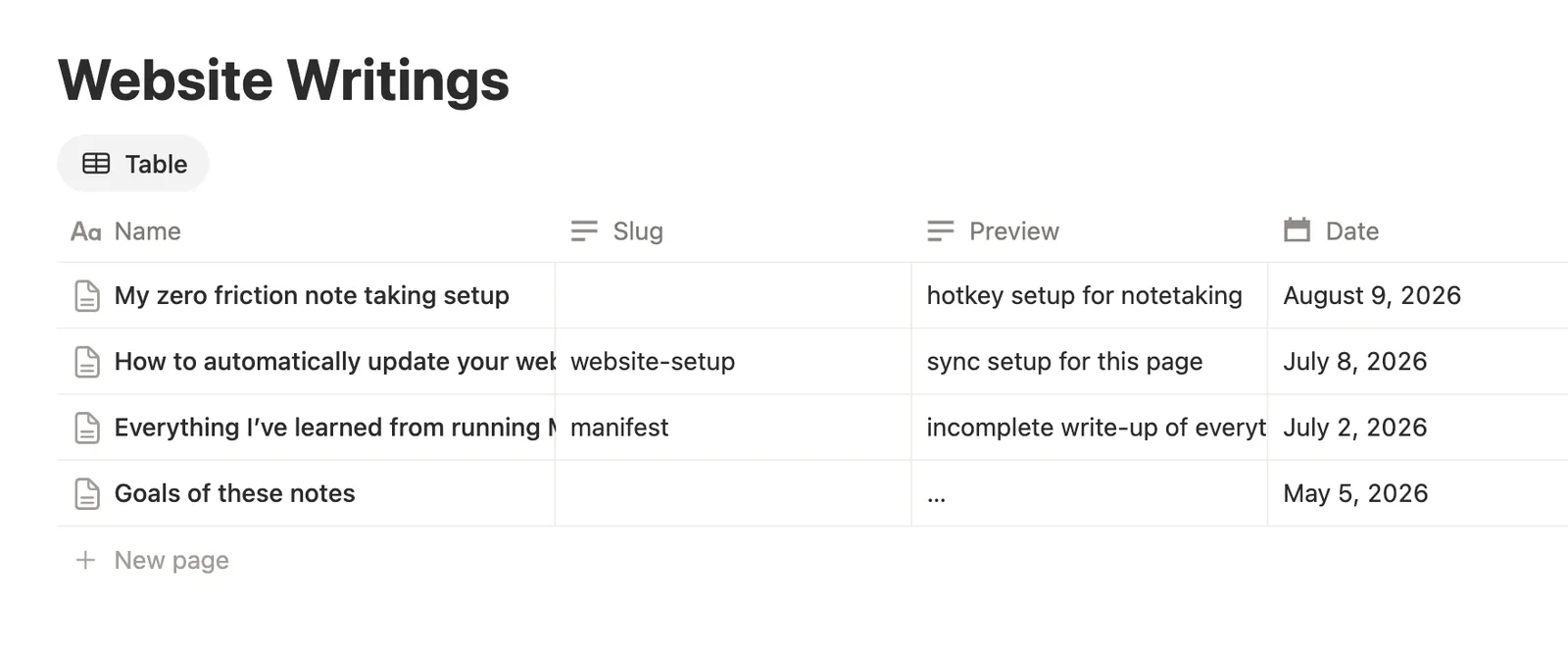Click the text lines icon beside Preview header
Image resolution: width=1568 pixels, height=658 pixels.
pos(940,231)
